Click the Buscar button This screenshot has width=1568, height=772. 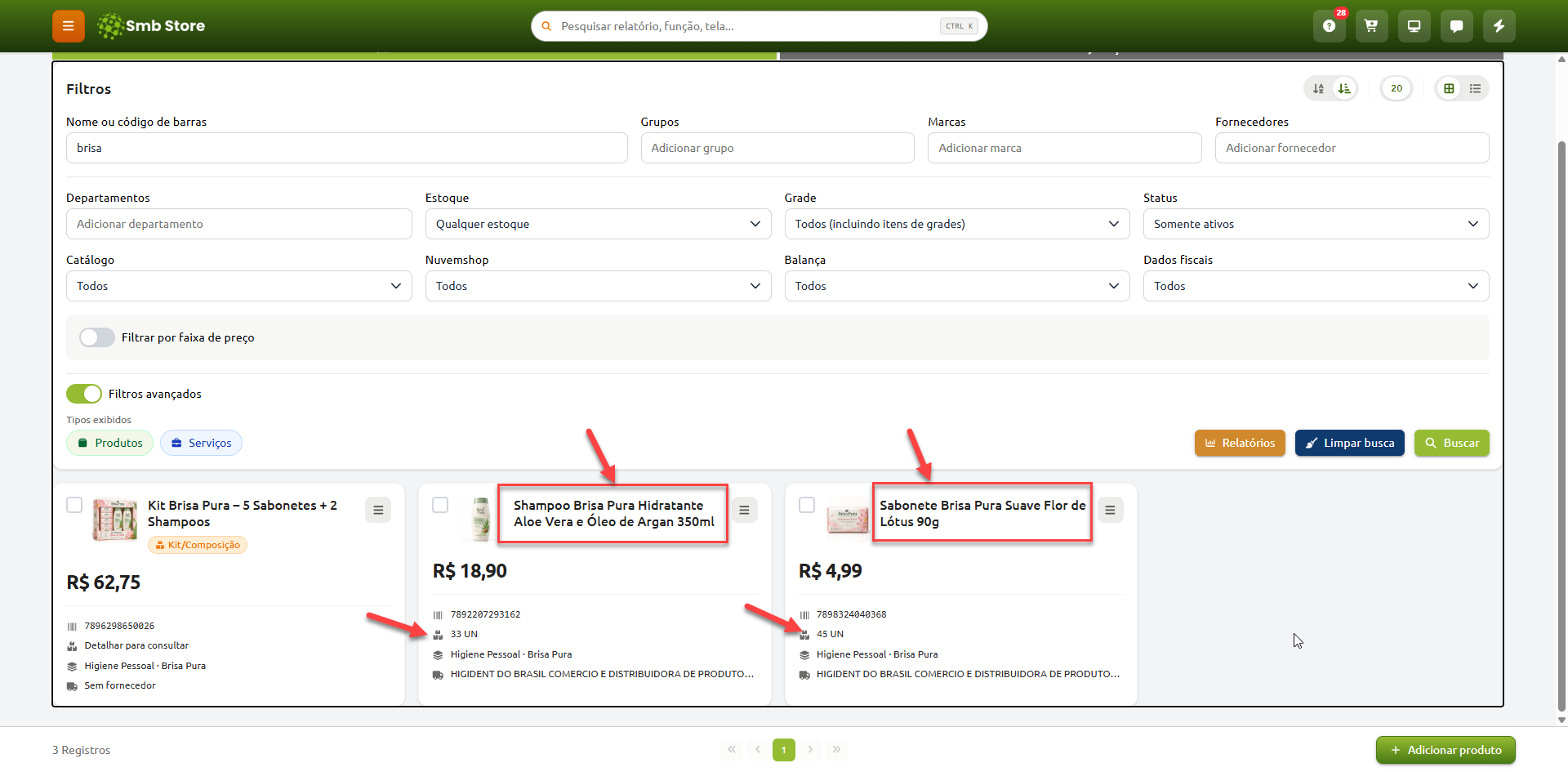pos(1452,443)
